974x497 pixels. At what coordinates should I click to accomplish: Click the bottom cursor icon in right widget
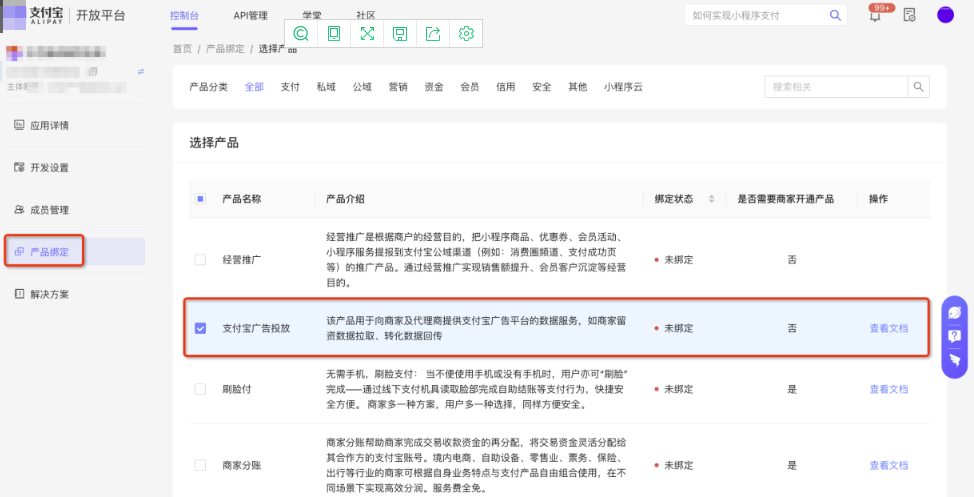click(x=955, y=360)
